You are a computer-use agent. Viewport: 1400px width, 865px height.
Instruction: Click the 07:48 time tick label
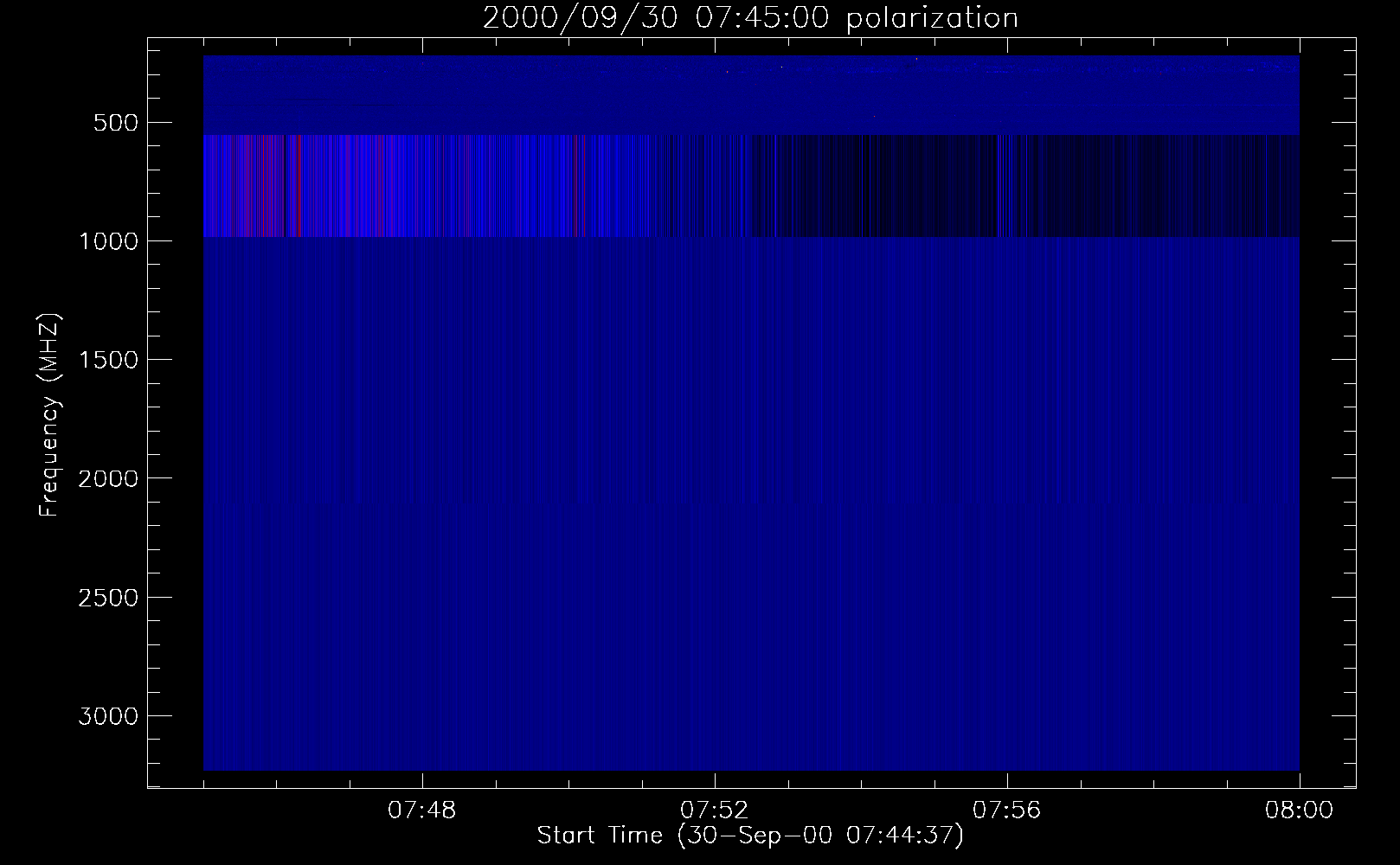point(422,811)
